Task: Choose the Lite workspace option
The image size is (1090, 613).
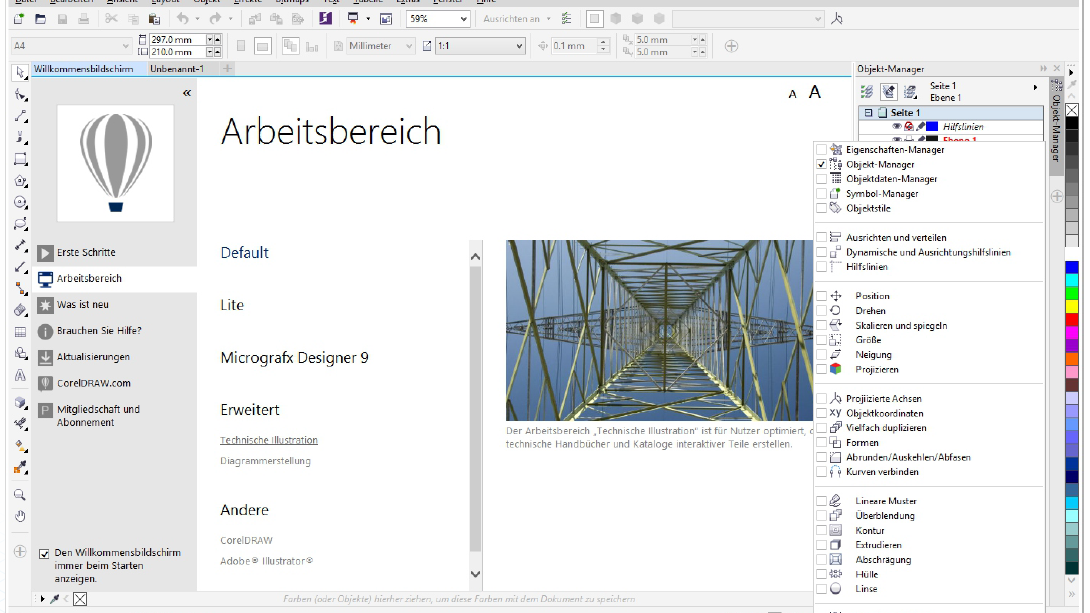Action: [232, 305]
